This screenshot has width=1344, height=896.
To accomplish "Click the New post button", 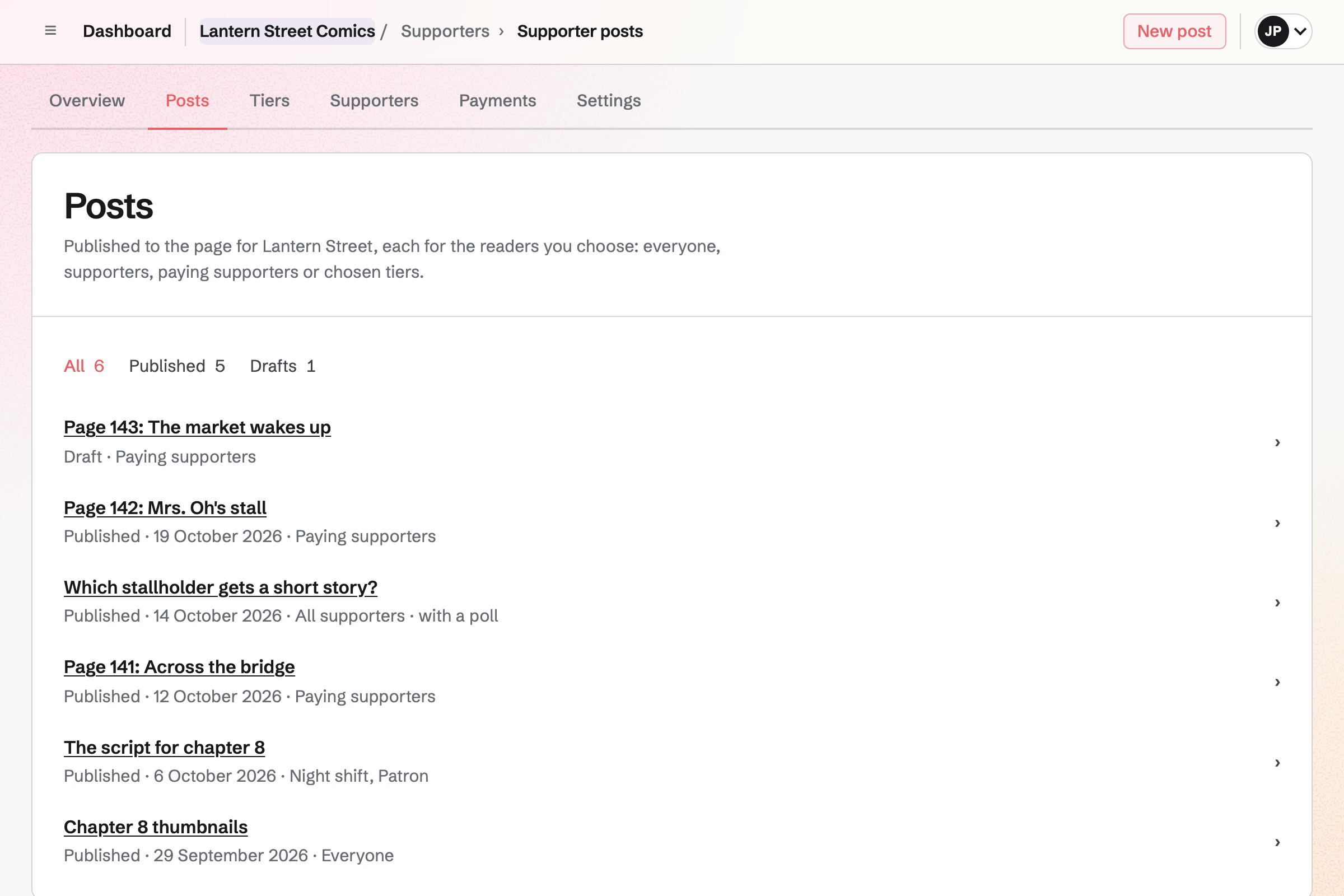I will click(1174, 31).
